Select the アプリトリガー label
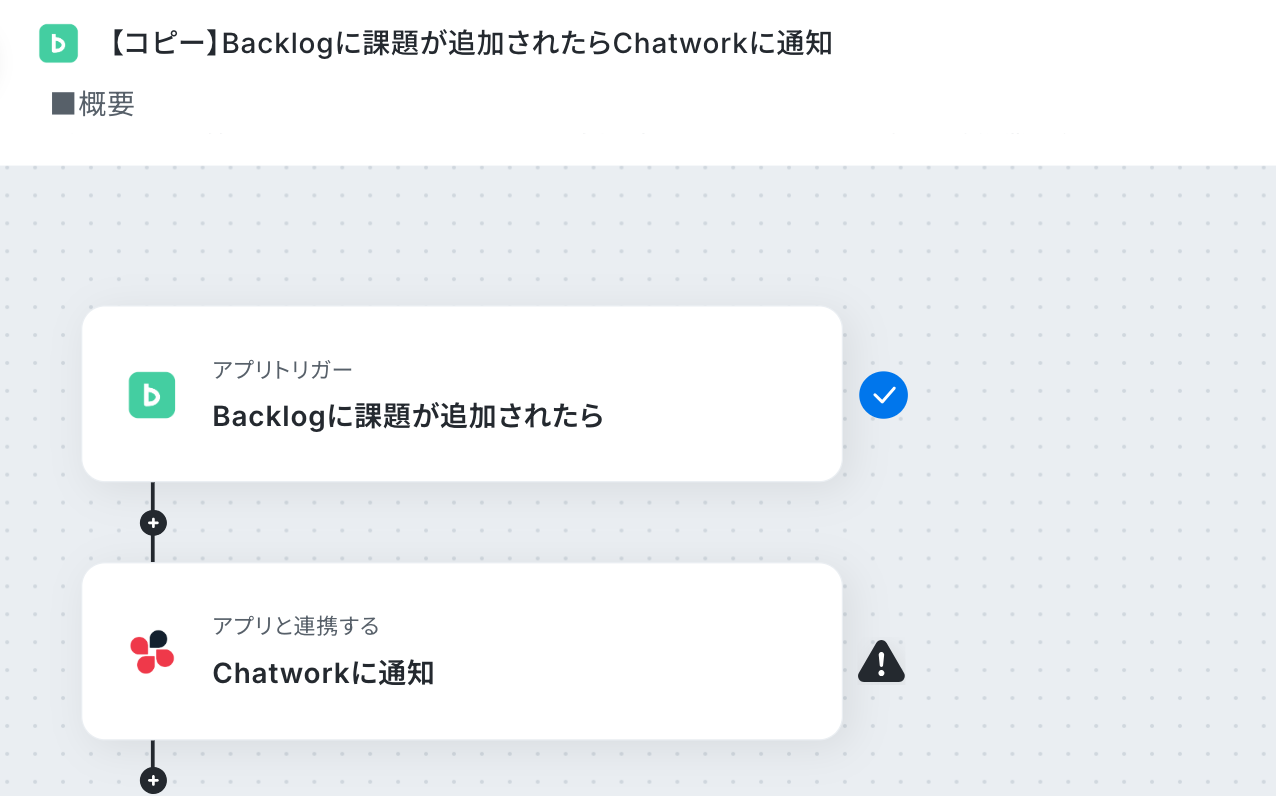1276x796 pixels. click(283, 370)
